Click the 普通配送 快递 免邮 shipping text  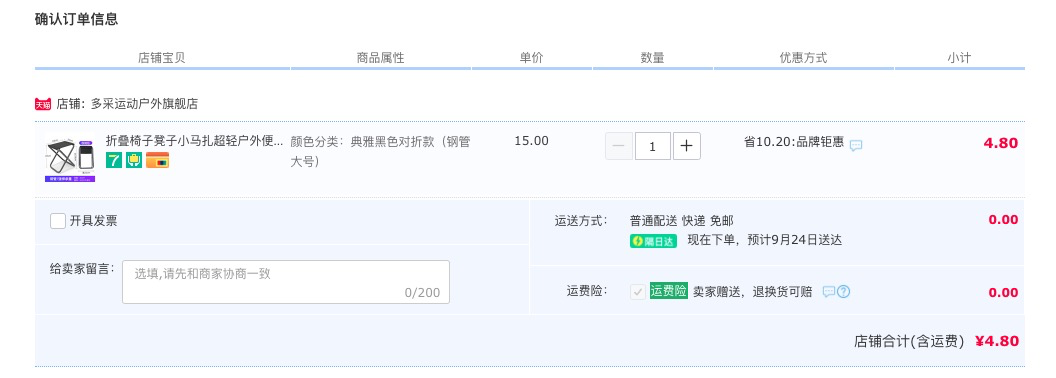click(x=682, y=221)
